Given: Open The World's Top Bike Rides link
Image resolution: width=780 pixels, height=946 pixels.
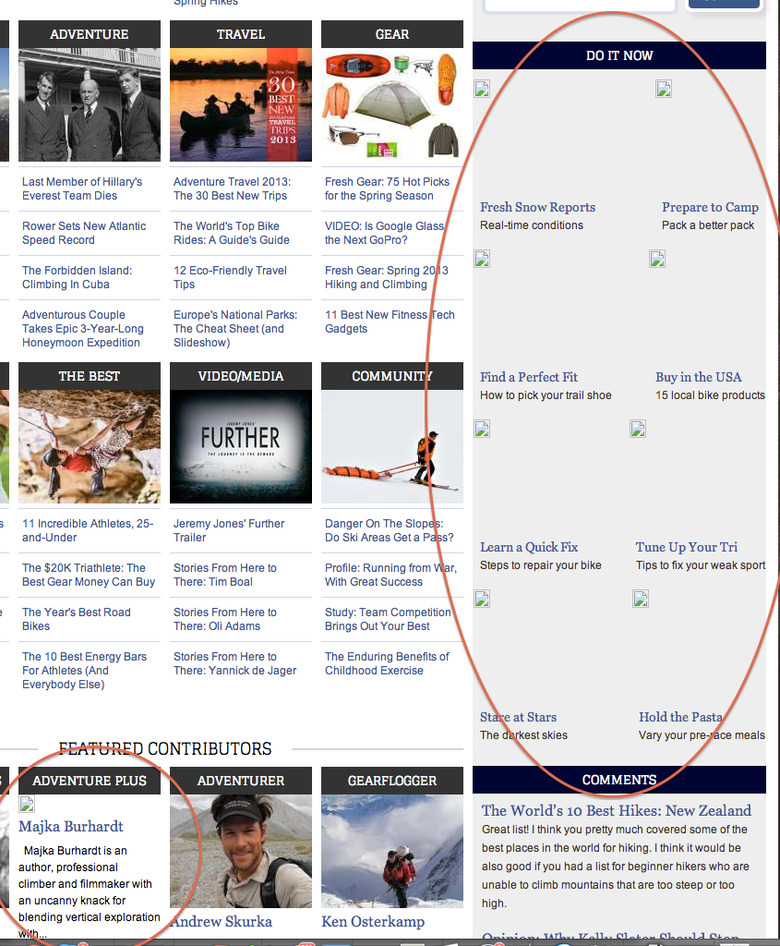Looking at the screenshot, I should [x=231, y=233].
